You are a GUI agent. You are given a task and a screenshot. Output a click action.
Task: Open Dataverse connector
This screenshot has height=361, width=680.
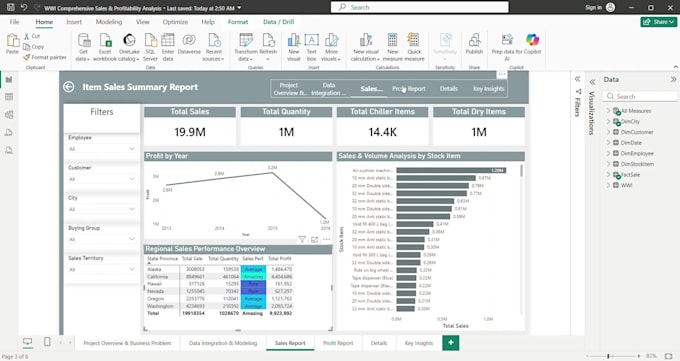click(x=189, y=44)
